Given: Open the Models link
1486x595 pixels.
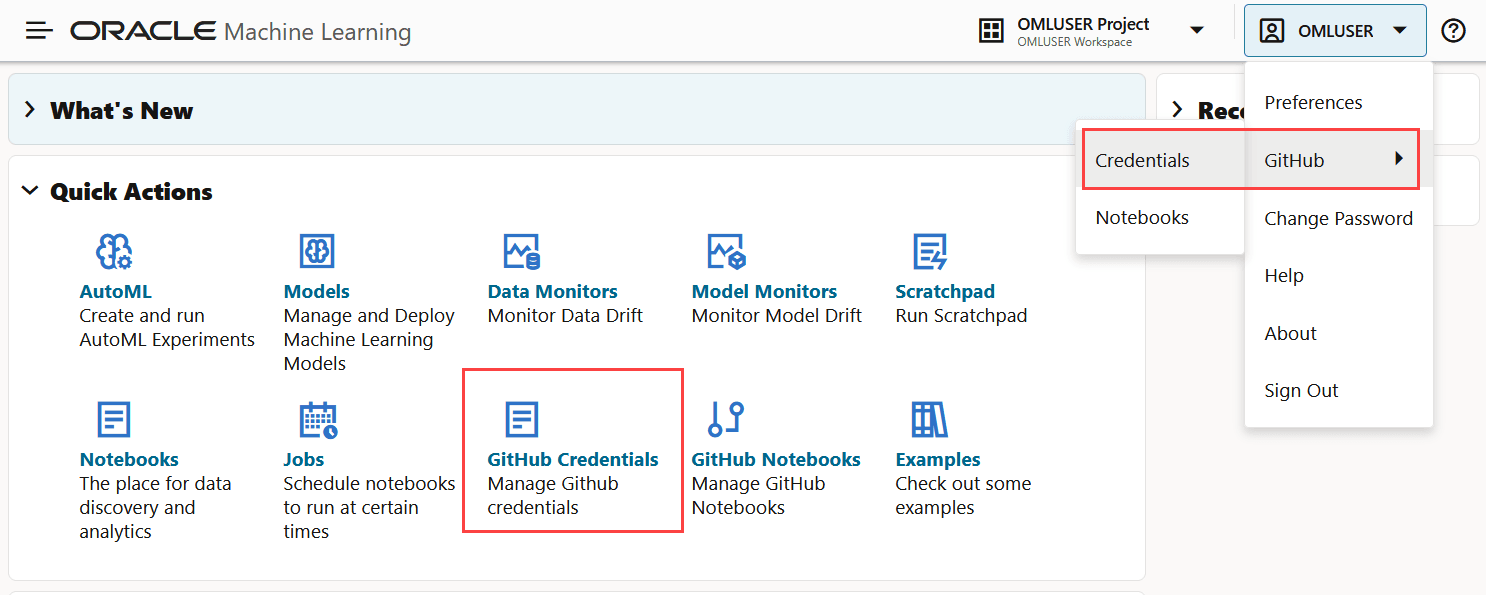Looking at the screenshot, I should [317, 292].
